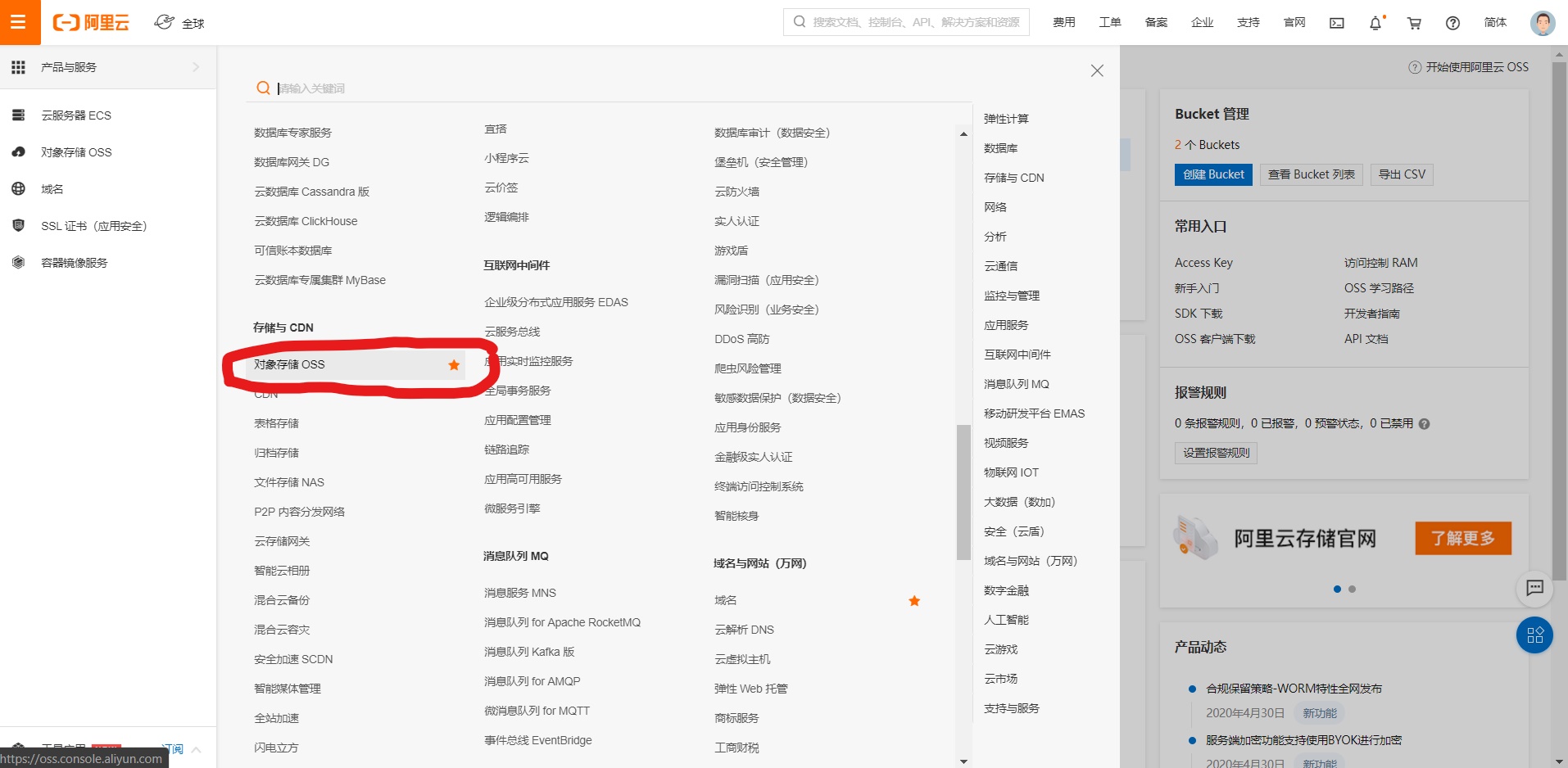The image size is (1568, 768).
Task: Focus the top global search box
Action: pyautogui.click(x=906, y=22)
